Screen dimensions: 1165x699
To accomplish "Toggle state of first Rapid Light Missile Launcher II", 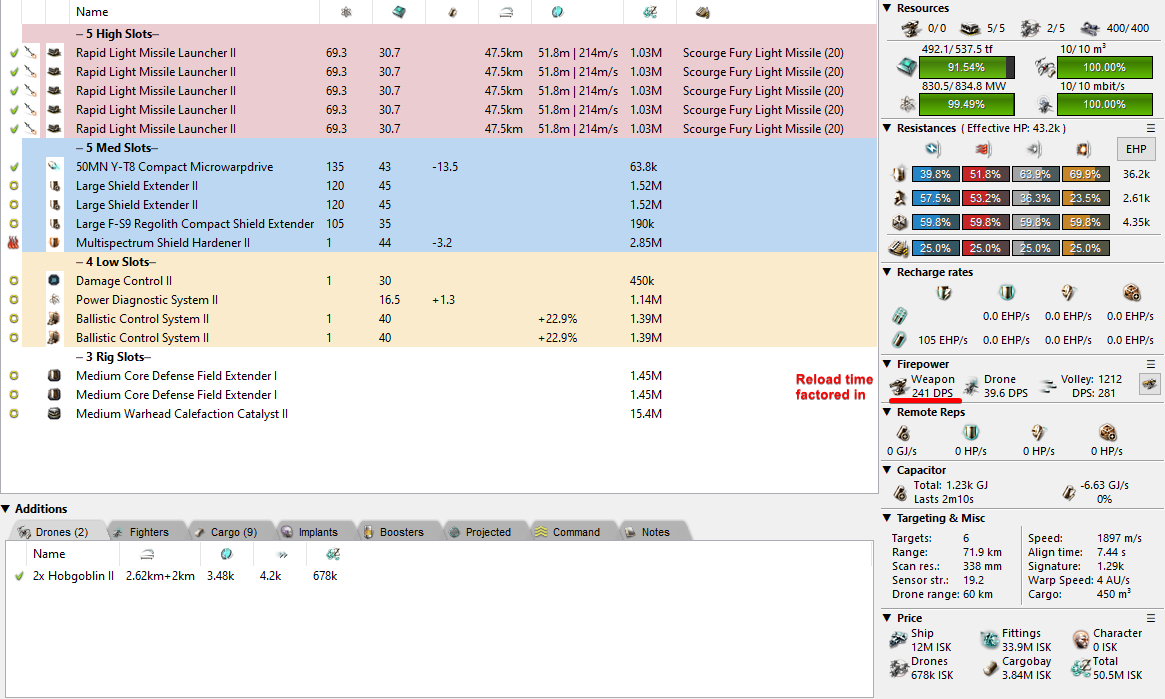I will [x=14, y=53].
